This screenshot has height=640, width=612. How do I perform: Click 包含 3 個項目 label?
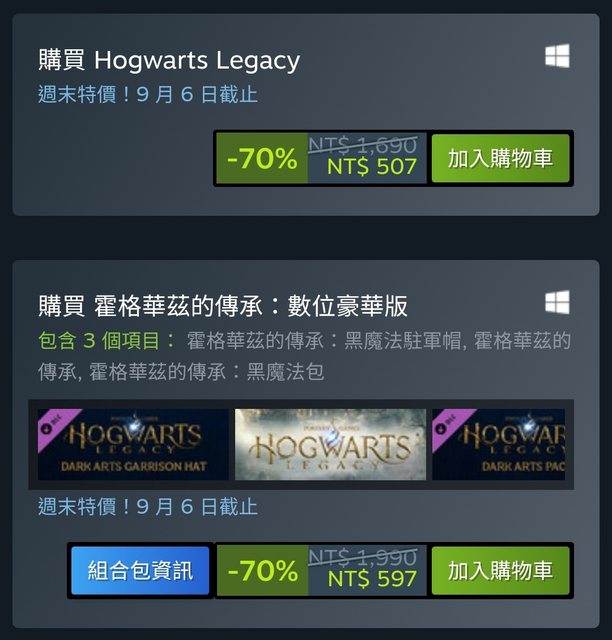click(106, 341)
